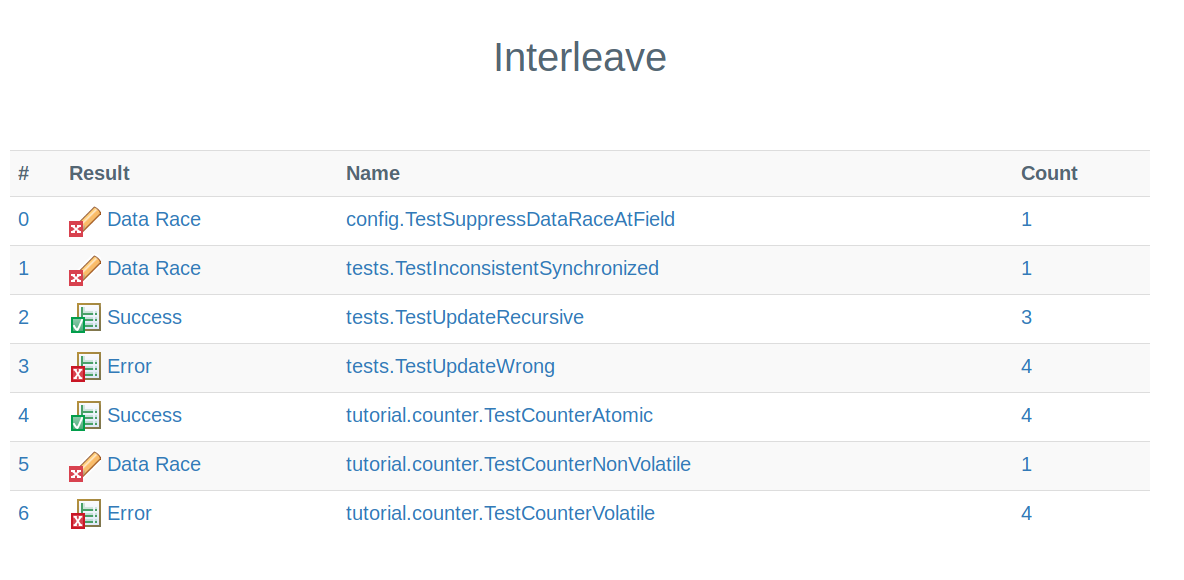Click the Data Race icon for TestCounterNonVolatile
The height and width of the screenshot is (580, 1184).
click(85, 466)
